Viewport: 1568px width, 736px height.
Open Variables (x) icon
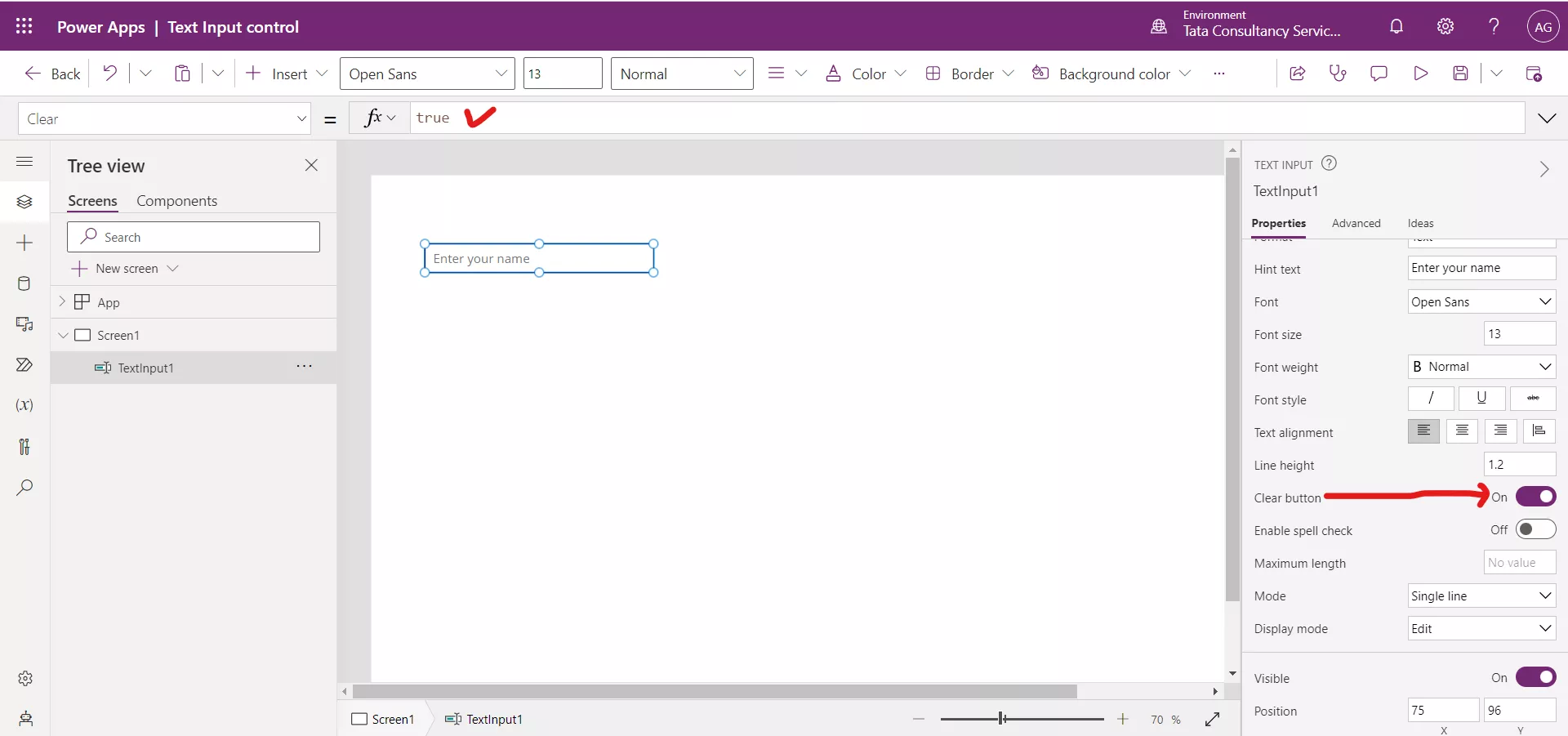point(24,405)
